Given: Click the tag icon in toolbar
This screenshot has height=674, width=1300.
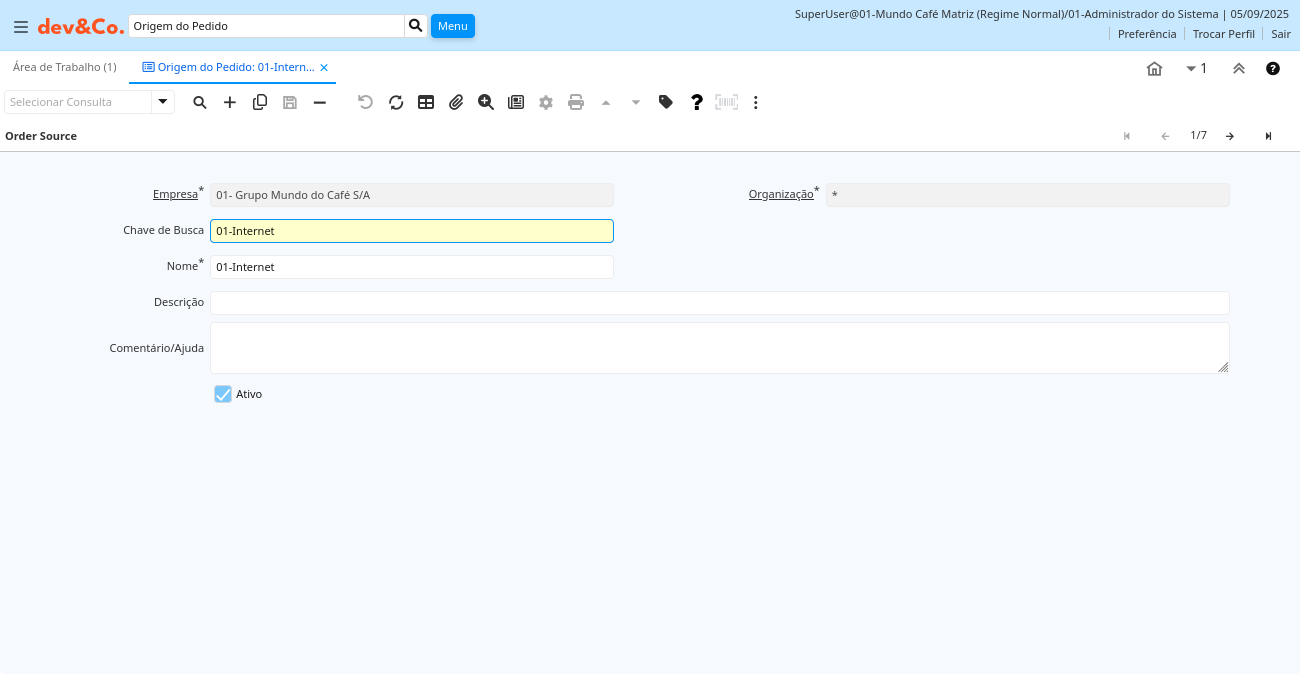Looking at the screenshot, I should [x=666, y=102].
